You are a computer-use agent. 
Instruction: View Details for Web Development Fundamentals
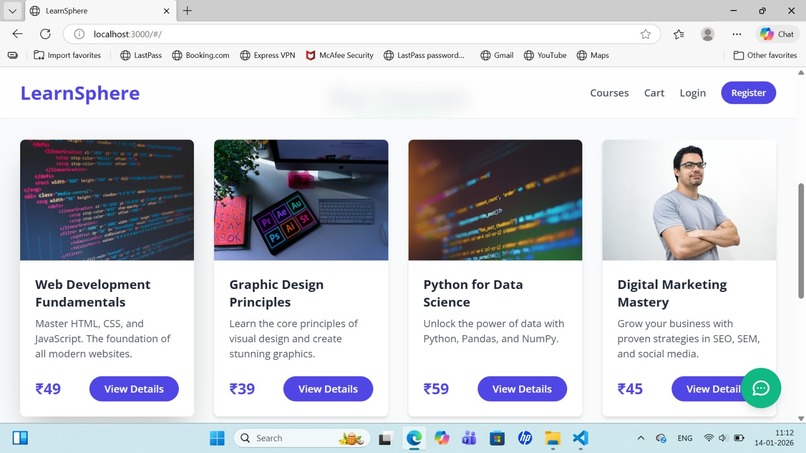[134, 389]
